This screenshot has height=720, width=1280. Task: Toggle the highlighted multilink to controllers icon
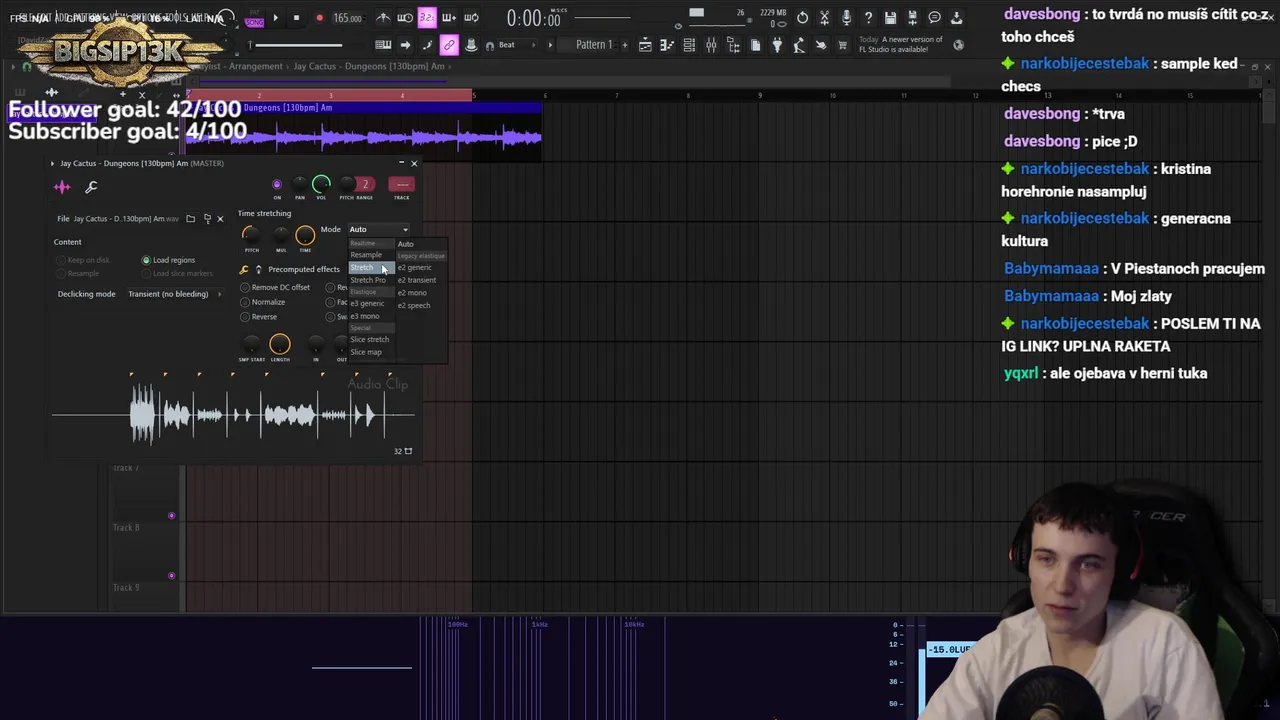coord(449,45)
